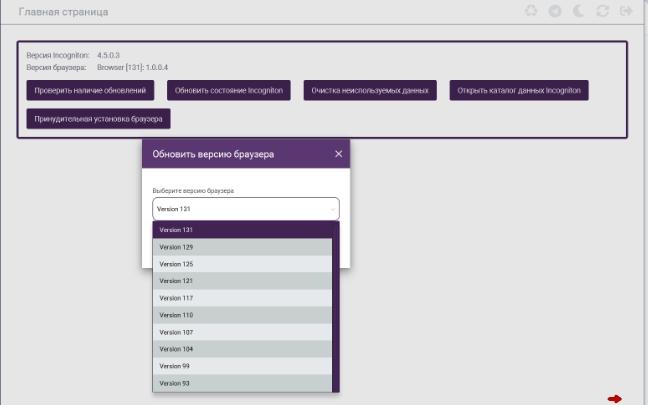Click the Выберите версию браузера label
648x405 pixels.
[x=193, y=191]
